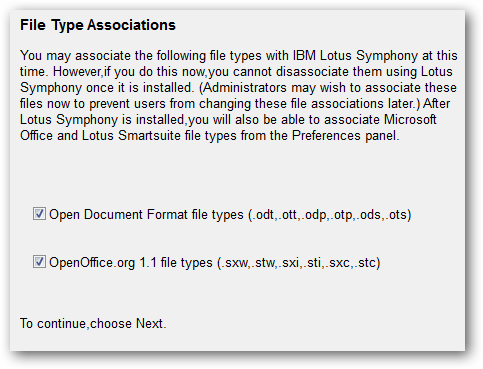Click the word 'However' in the paragraph
The height and width of the screenshot is (369, 483).
[76, 72]
